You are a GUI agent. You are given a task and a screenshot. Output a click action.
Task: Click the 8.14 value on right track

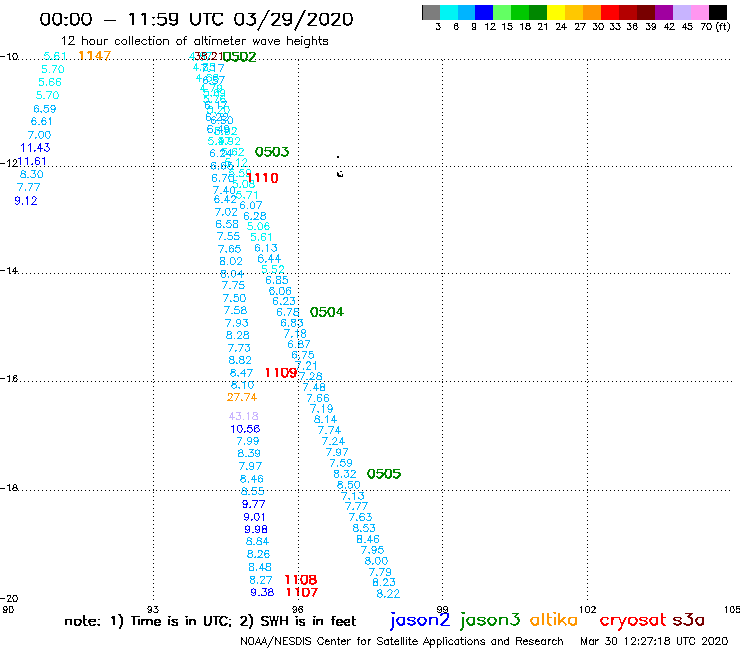(326, 419)
